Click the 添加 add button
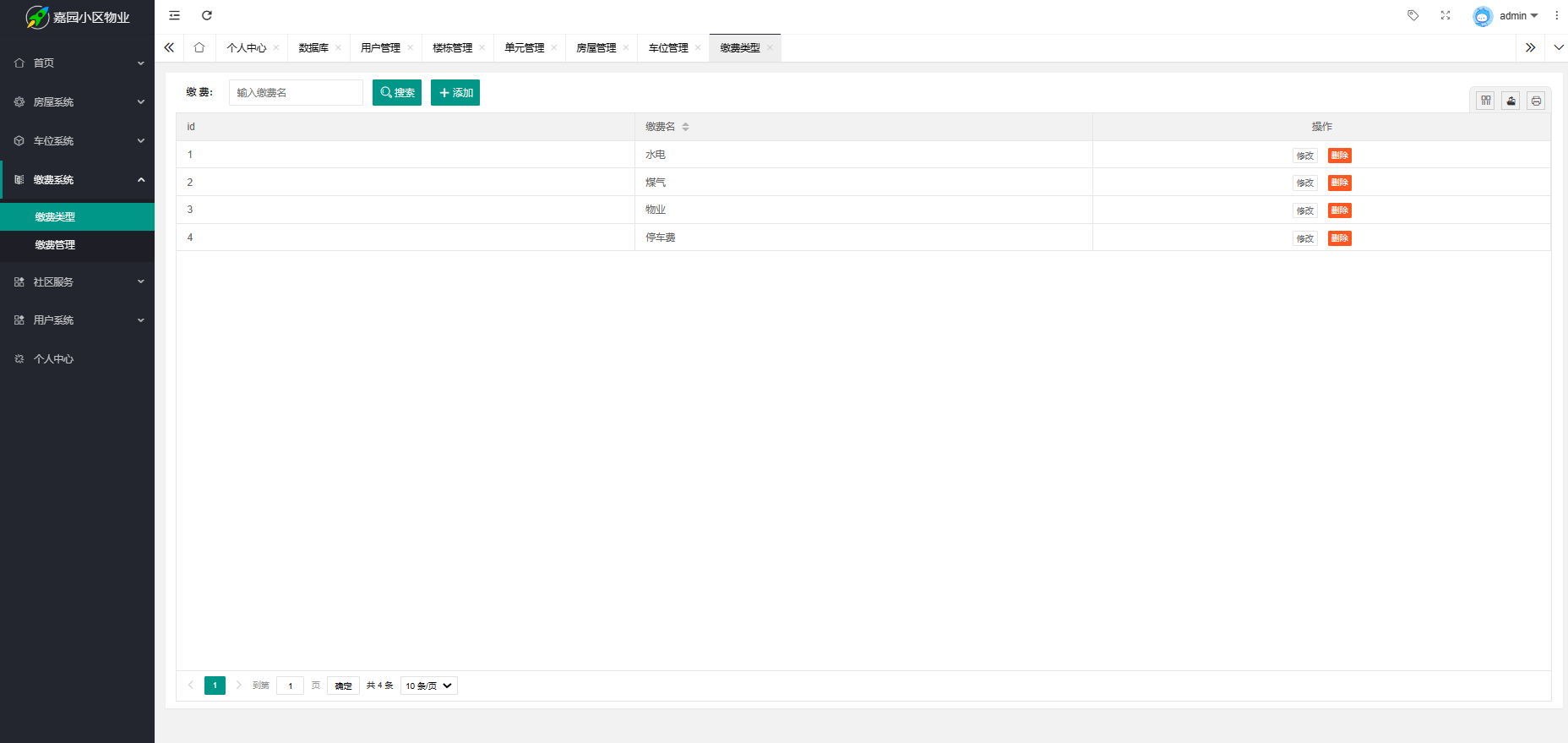 pyautogui.click(x=455, y=93)
